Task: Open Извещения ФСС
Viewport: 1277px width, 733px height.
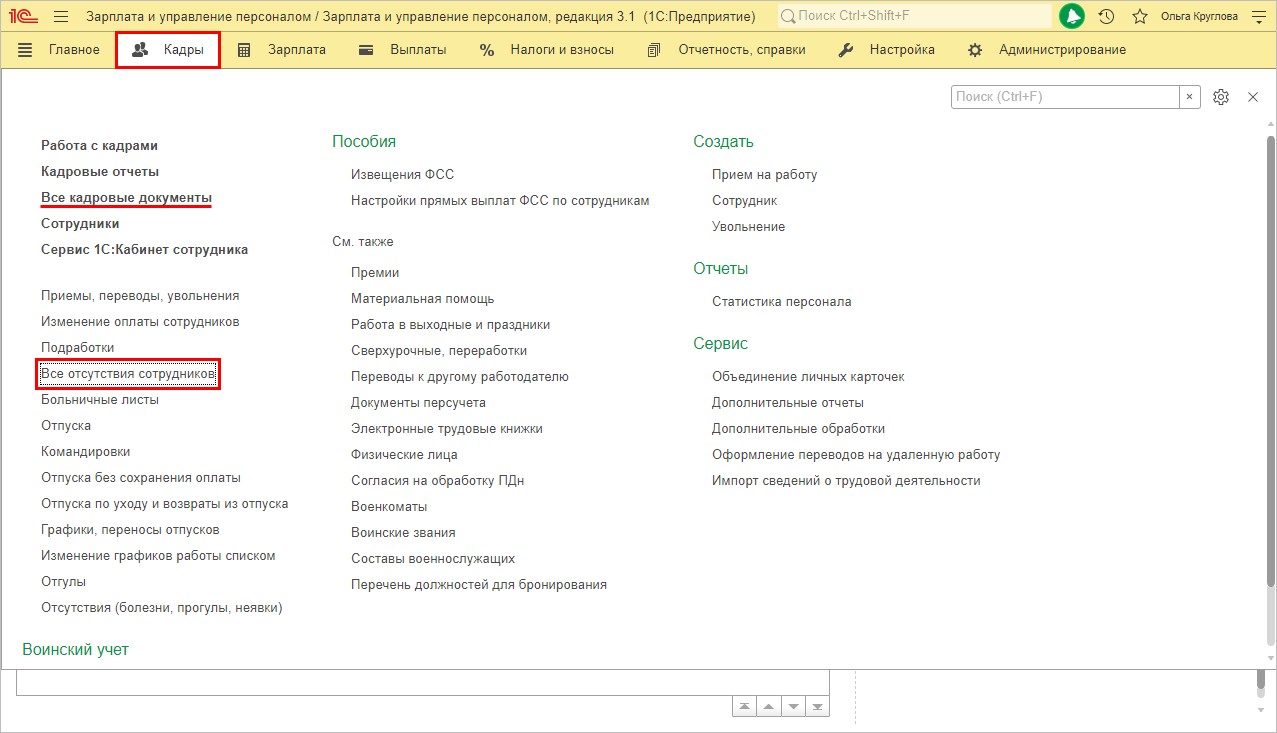Action: click(x=403, y=175)
